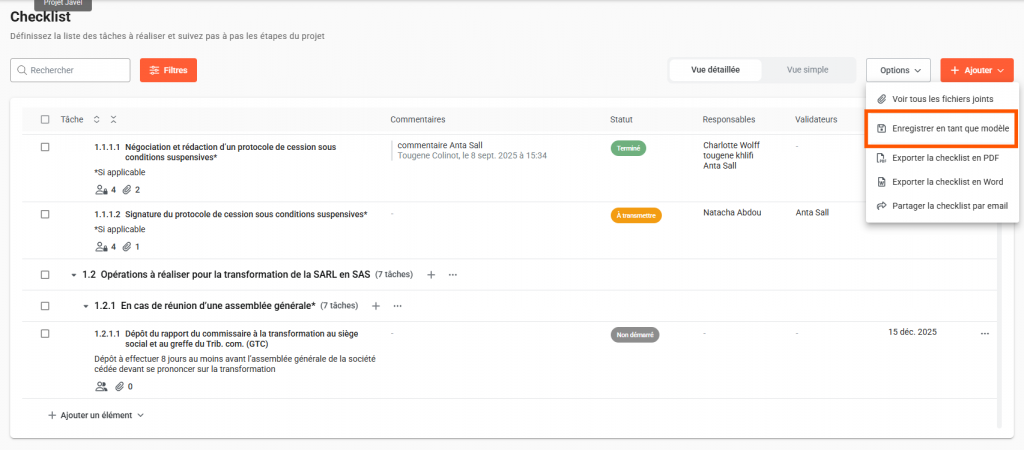Viewport: 1024px width, 450px height.
Task: Switch to Vue simple
Action: click(807, 70)
